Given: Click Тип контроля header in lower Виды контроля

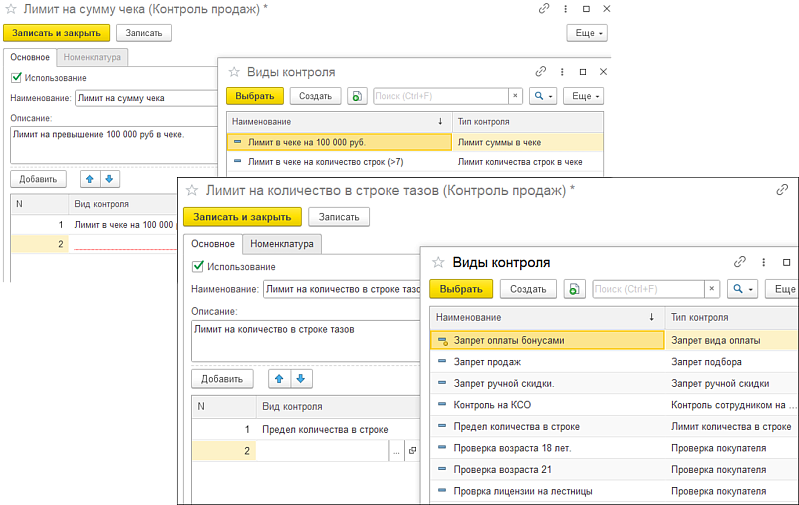Looking at the screenshot, I should tap(732, 317).
